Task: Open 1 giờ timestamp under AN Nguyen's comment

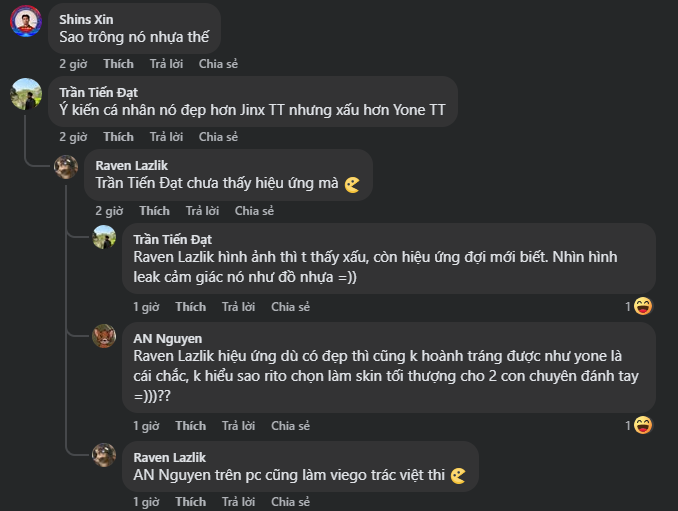Action: [x=146, y=425]
